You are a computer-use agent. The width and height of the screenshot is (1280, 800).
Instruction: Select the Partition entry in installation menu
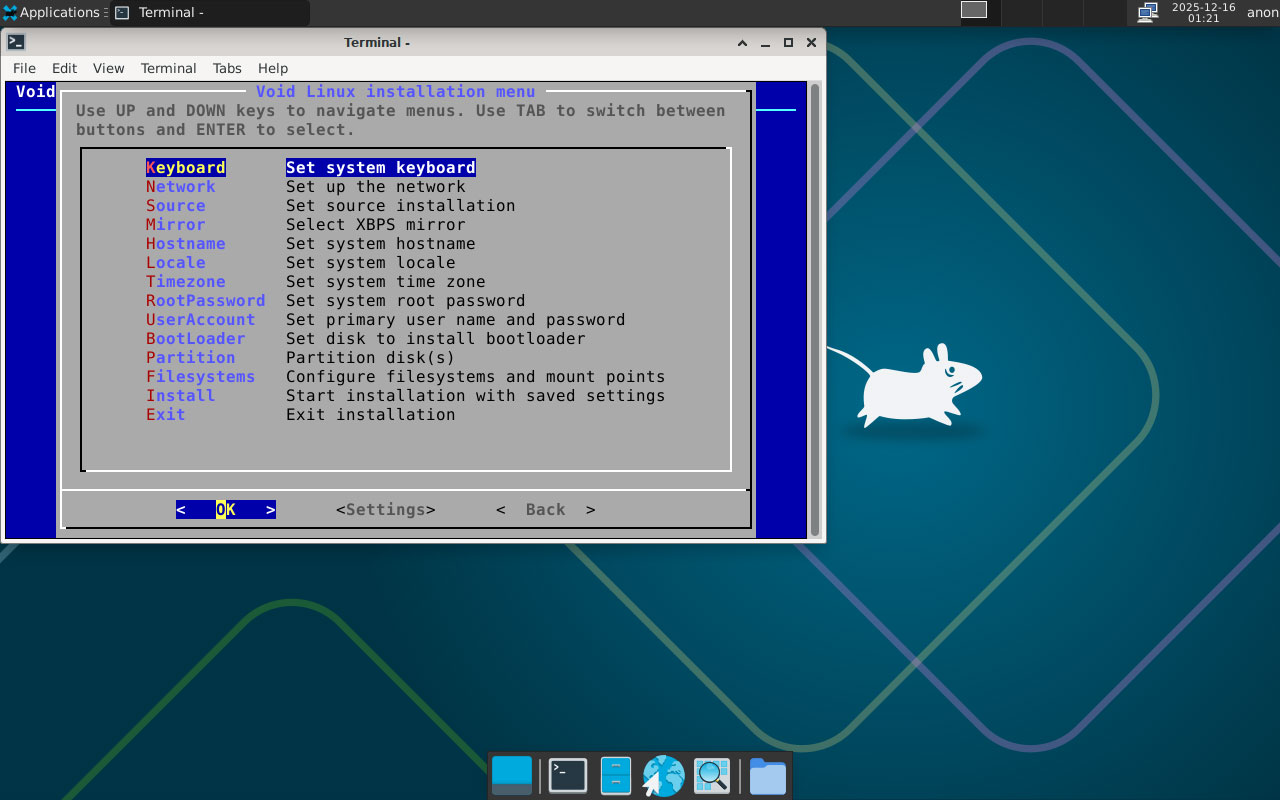[x=191, y=358]
